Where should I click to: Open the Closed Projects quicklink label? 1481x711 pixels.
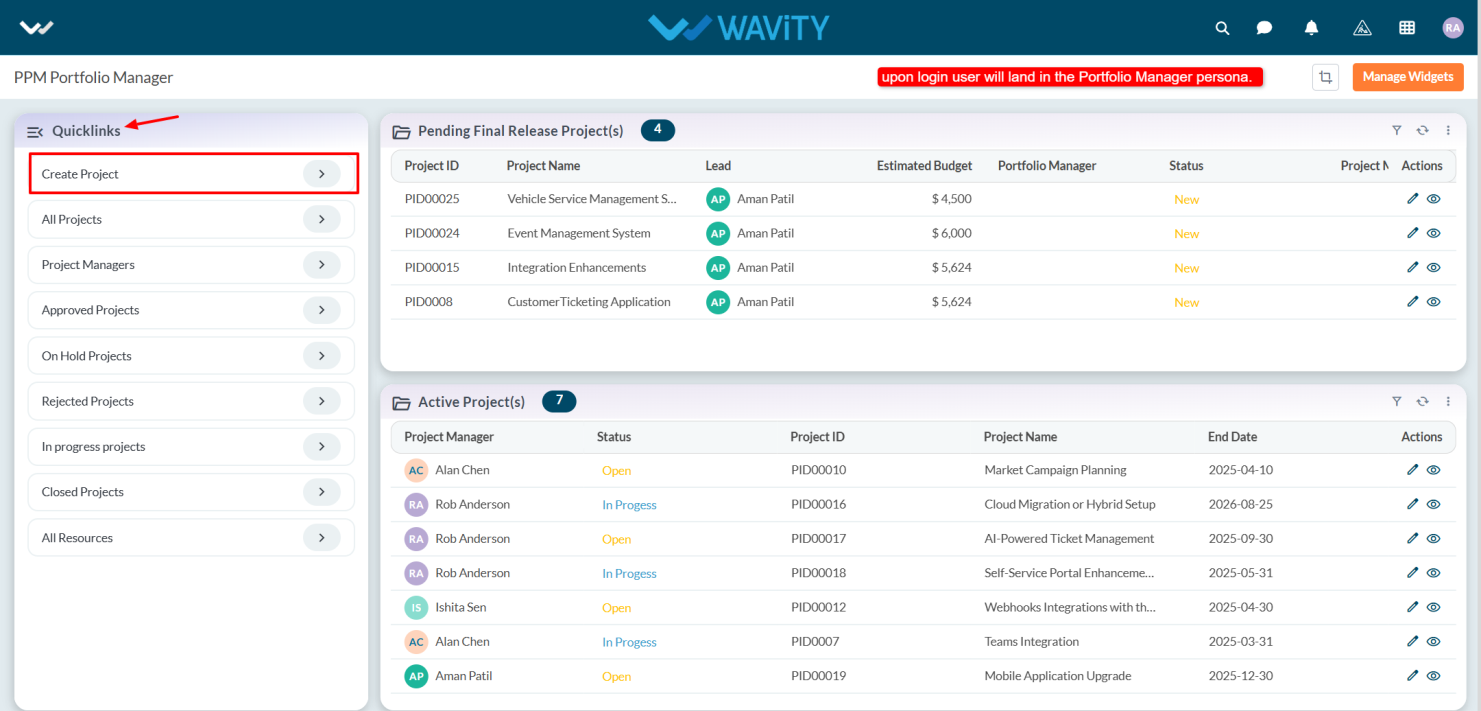click(83, 492)
